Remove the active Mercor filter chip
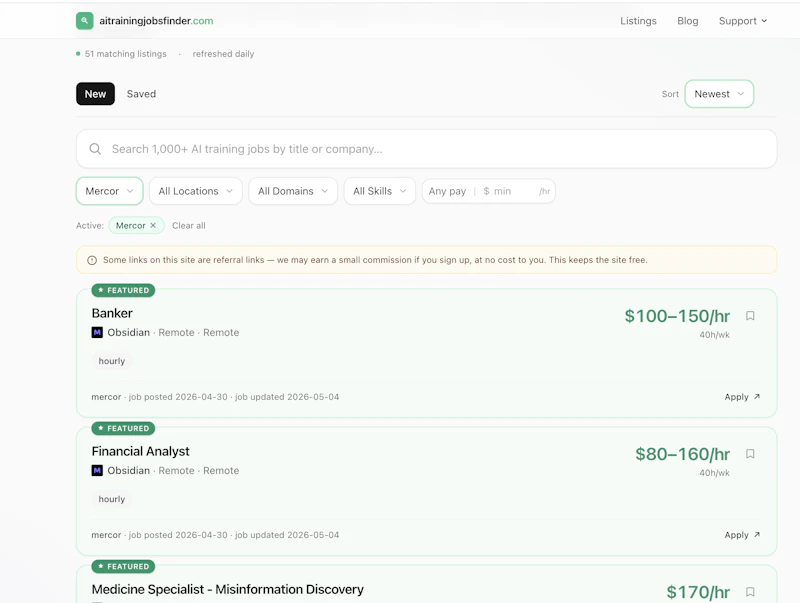 point(153,225)
